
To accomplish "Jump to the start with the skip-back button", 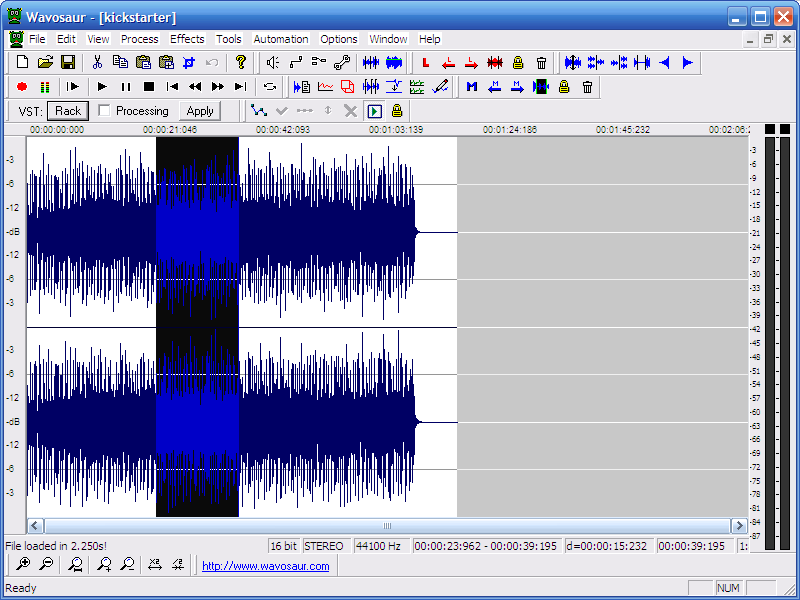I will click(x=172, y=87).
